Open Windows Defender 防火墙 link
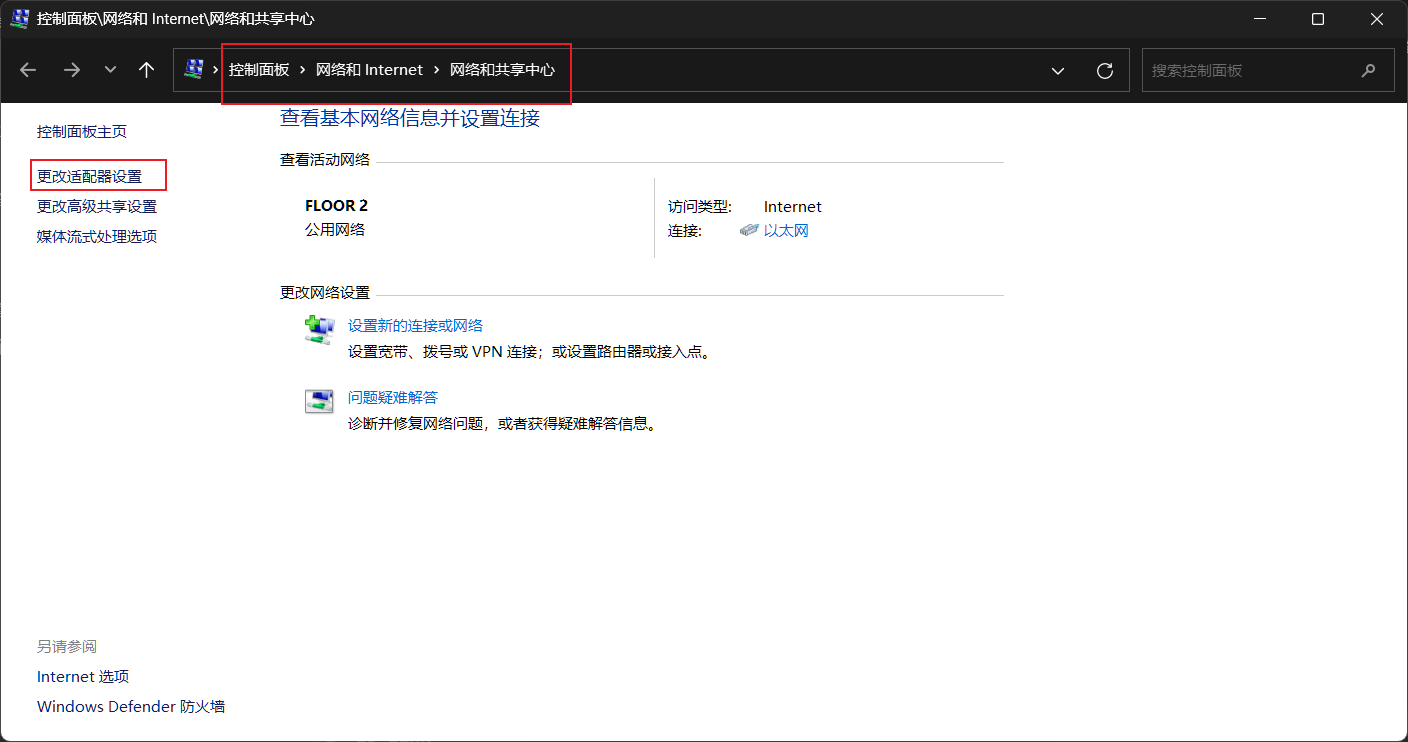 tap(131, 707)
